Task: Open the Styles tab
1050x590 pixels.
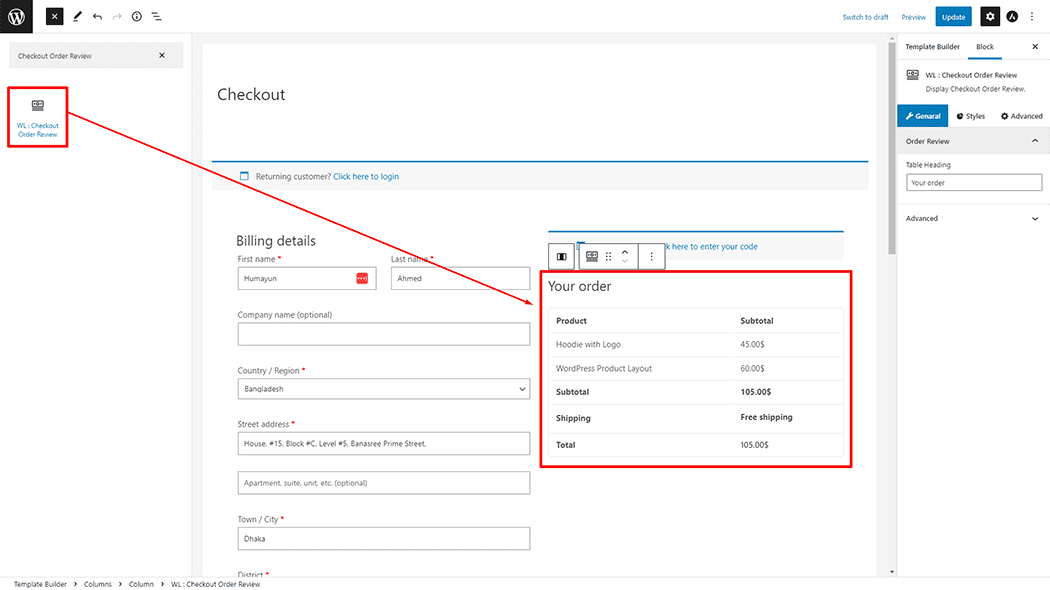Action: coord(970,116)
